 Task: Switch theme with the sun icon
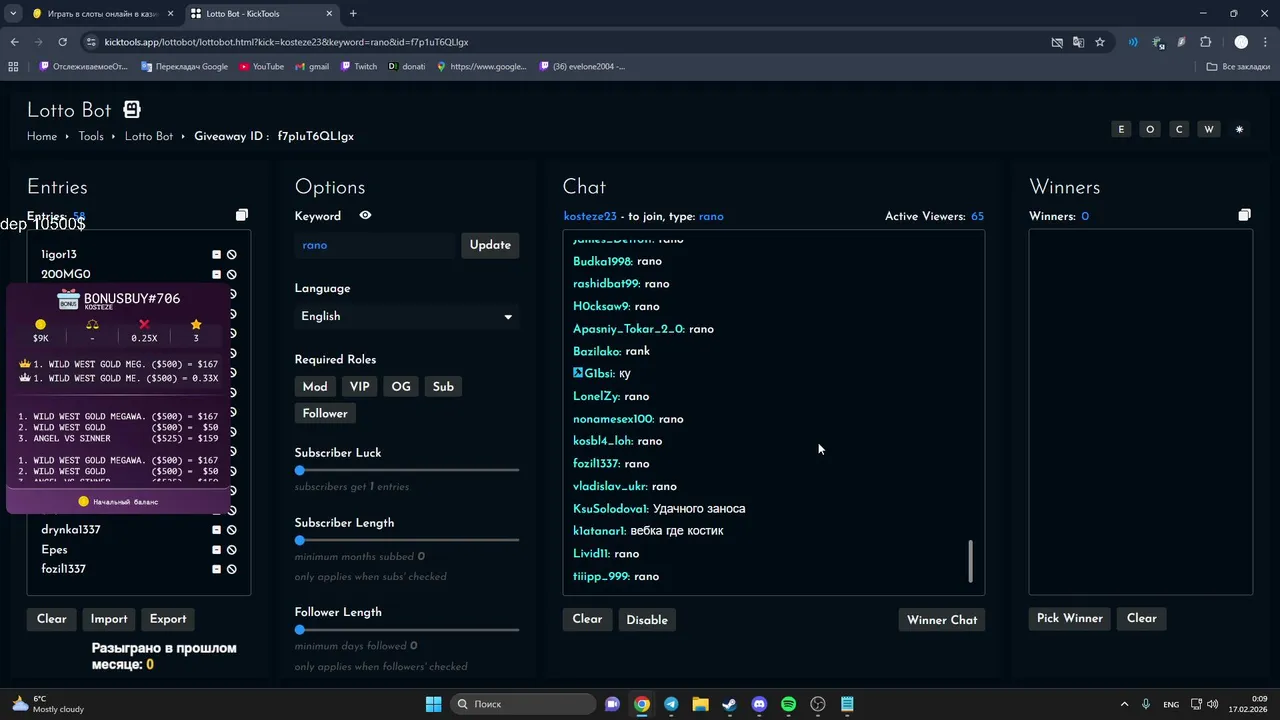coord(1239,130)
